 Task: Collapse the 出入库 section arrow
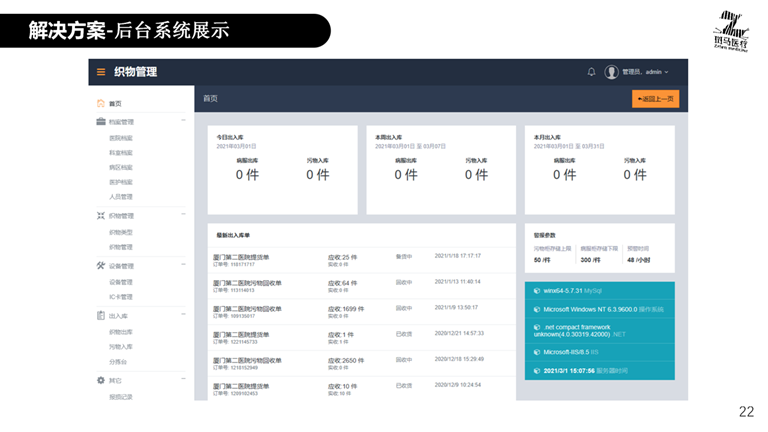click(183, 316)
